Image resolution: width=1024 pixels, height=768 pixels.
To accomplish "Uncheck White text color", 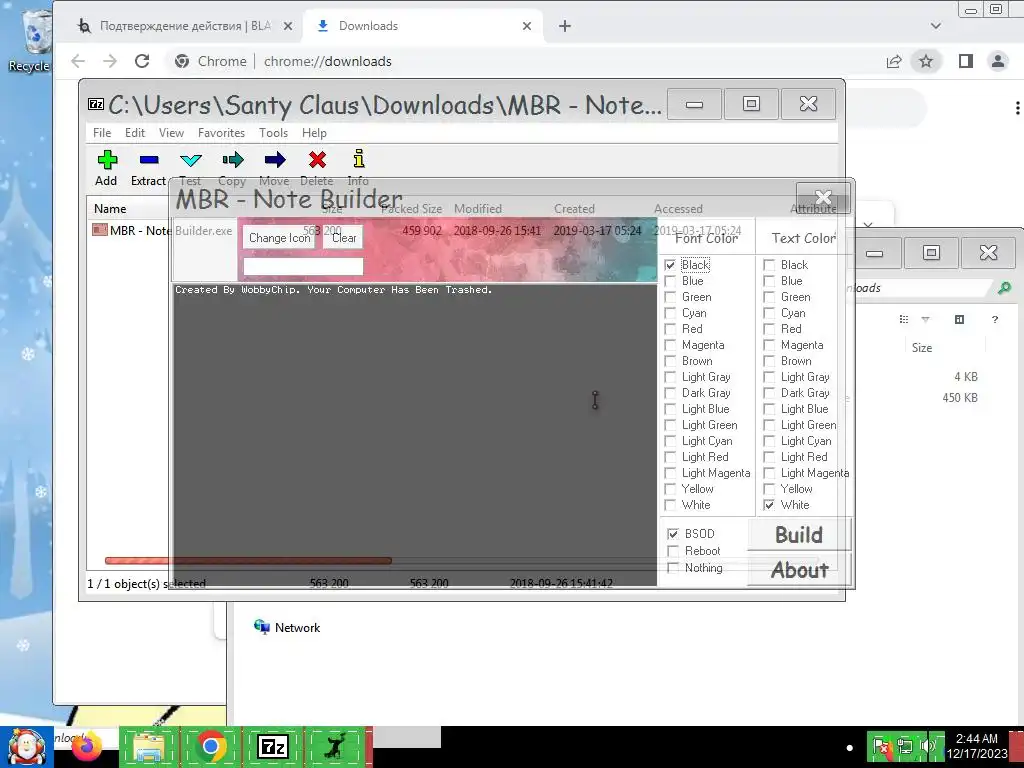I will [769, 505].
